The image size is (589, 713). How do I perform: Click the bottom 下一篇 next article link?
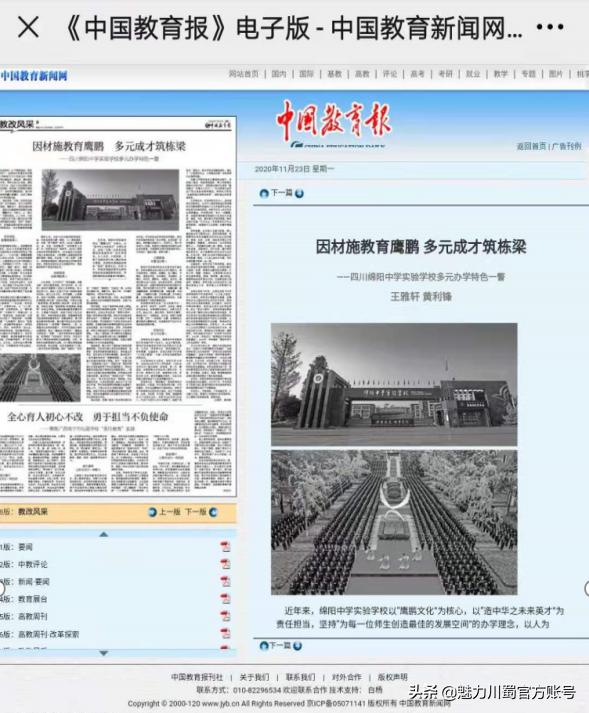pyautogui.click(x=280, y=645)
